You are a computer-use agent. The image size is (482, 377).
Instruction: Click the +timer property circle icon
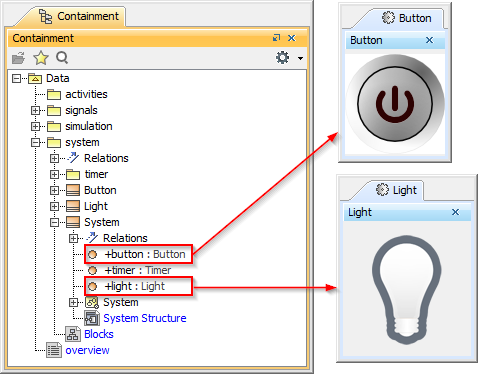[x=92, y=270]
